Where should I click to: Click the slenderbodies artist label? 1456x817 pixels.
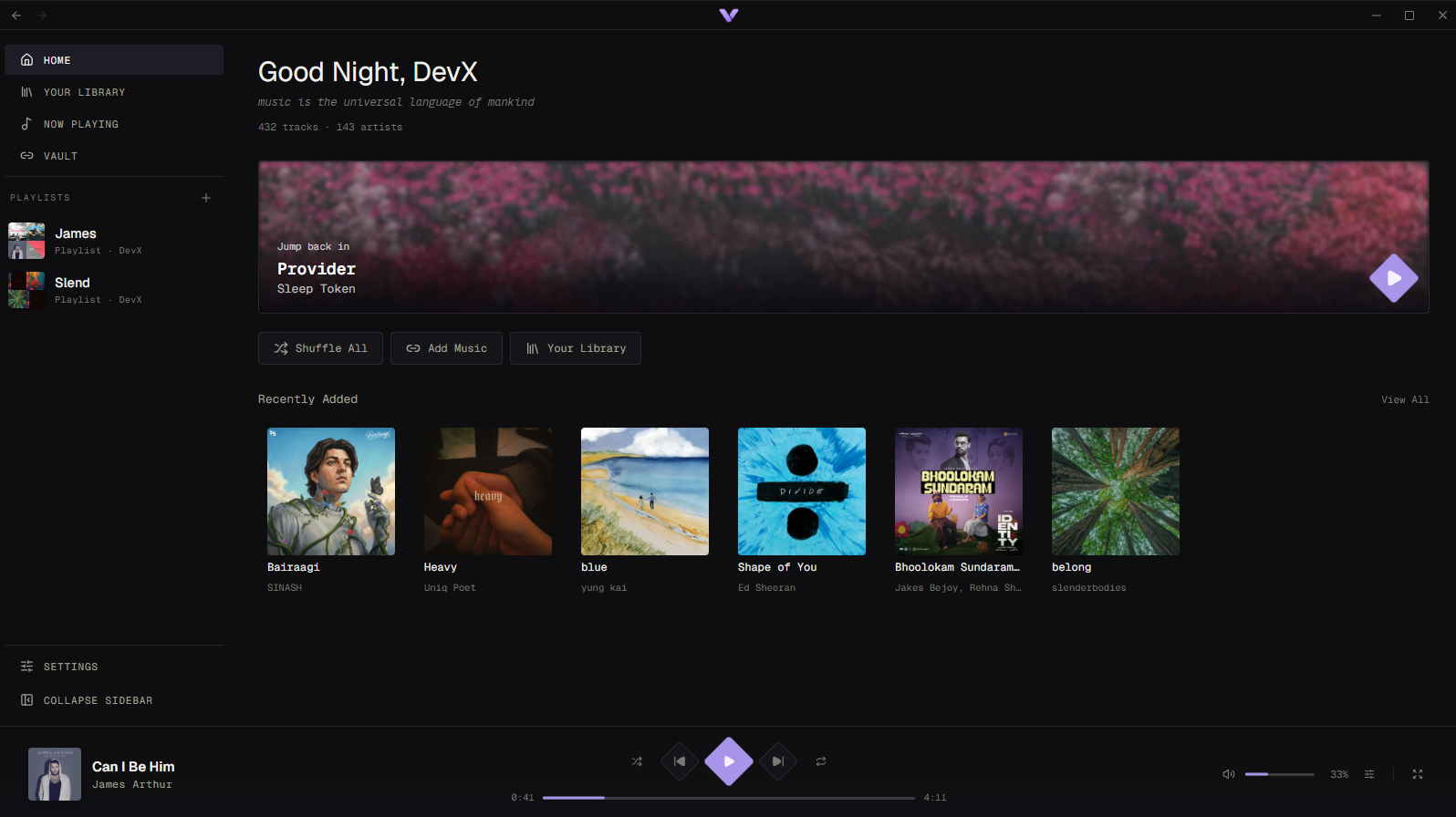click(1089, 588)
